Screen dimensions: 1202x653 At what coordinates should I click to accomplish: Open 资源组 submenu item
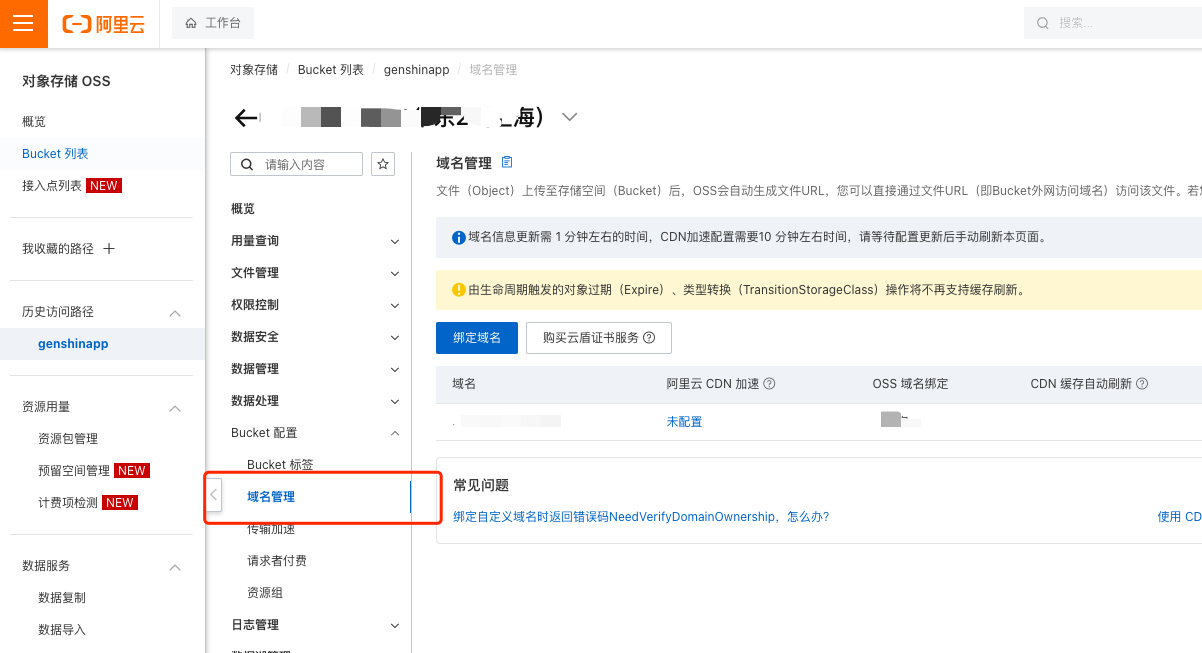point(265,592)
